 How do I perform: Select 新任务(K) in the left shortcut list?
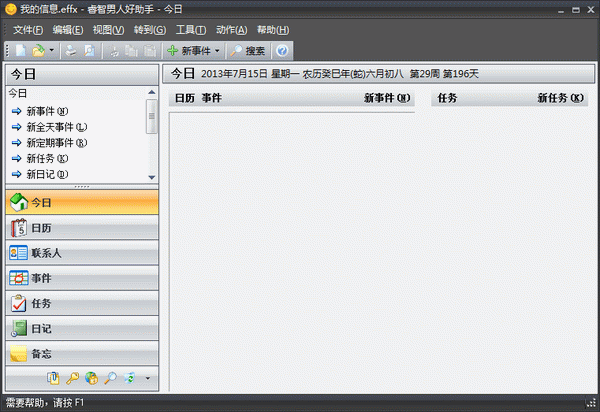[47, 158]
